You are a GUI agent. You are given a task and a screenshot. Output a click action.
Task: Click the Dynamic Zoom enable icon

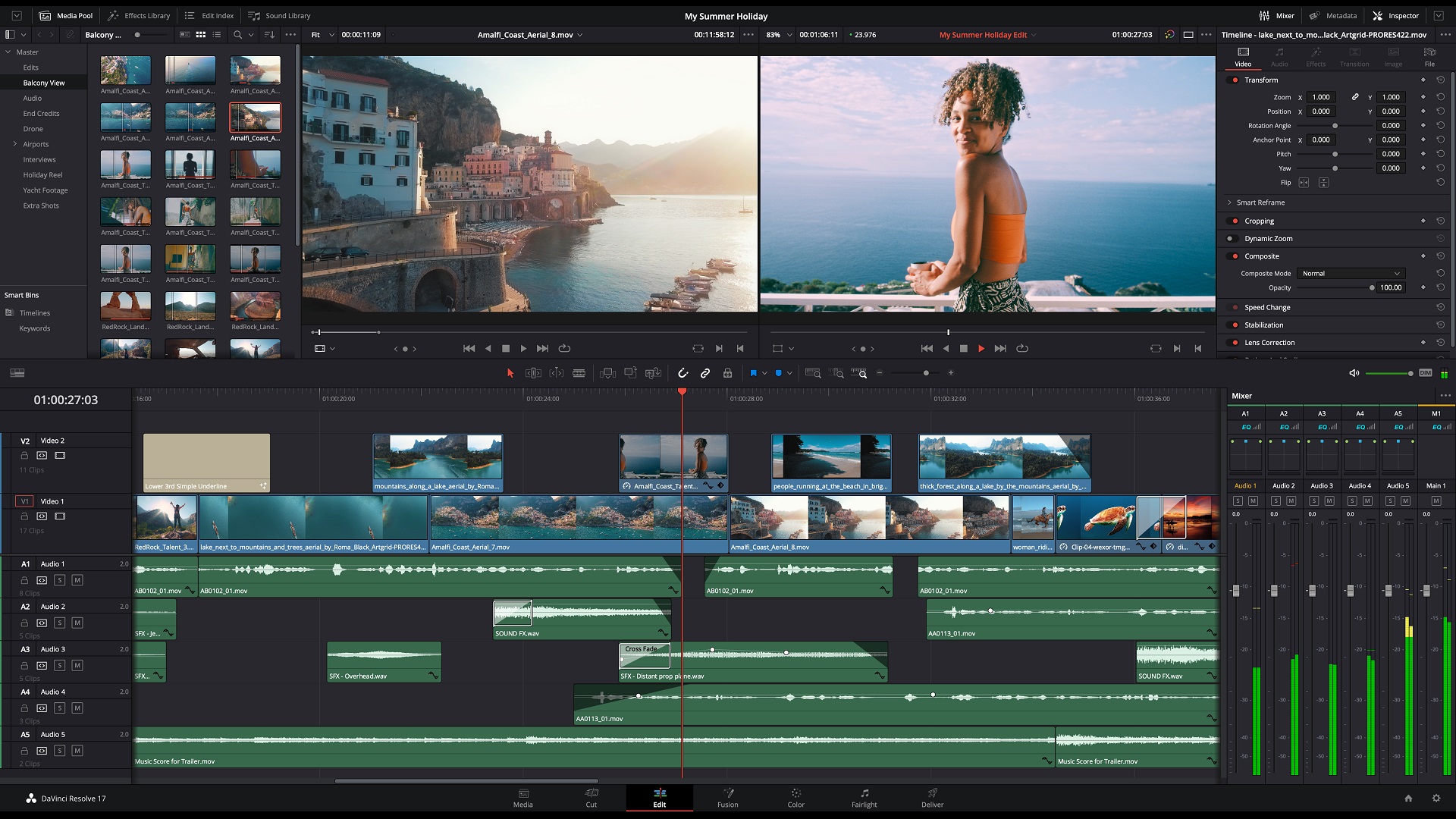pos(1233,238)
